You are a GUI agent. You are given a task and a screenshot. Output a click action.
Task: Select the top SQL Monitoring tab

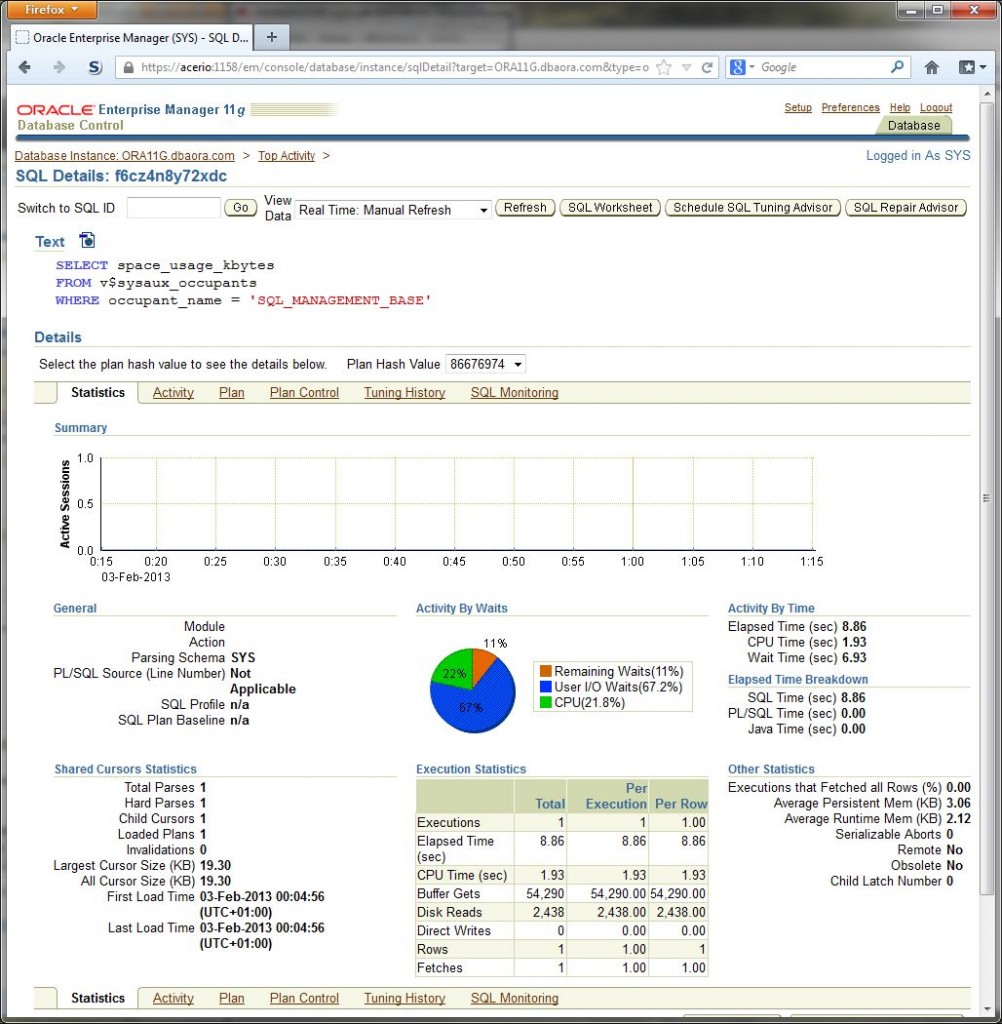514,392
